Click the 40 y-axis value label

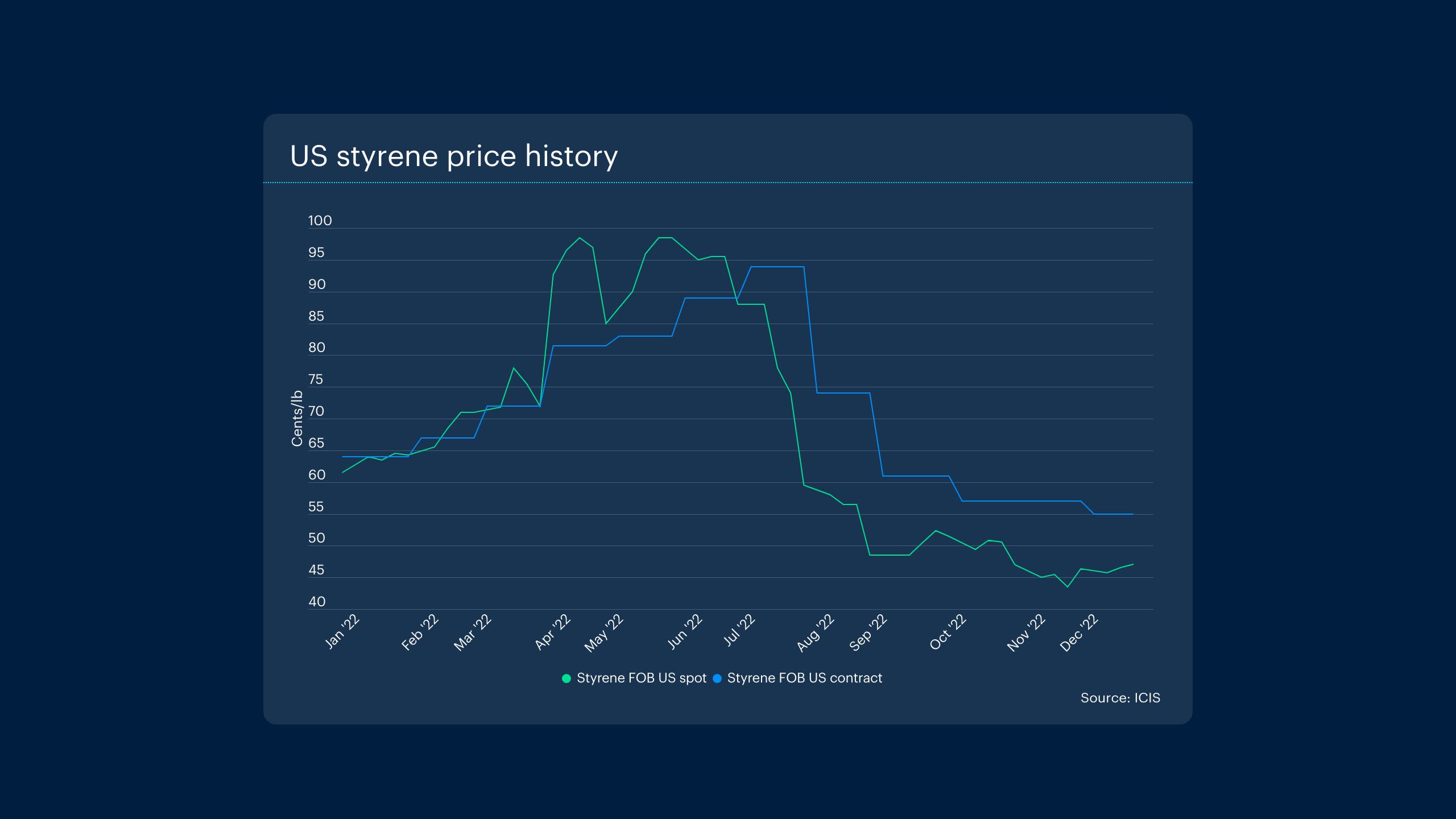coord(317,602)
